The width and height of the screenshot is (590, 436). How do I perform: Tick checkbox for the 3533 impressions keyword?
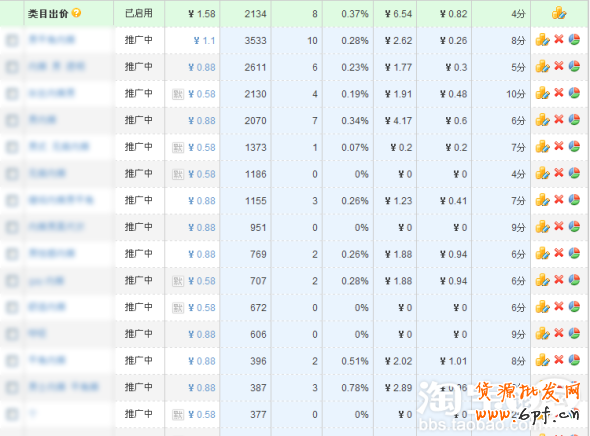12,40
